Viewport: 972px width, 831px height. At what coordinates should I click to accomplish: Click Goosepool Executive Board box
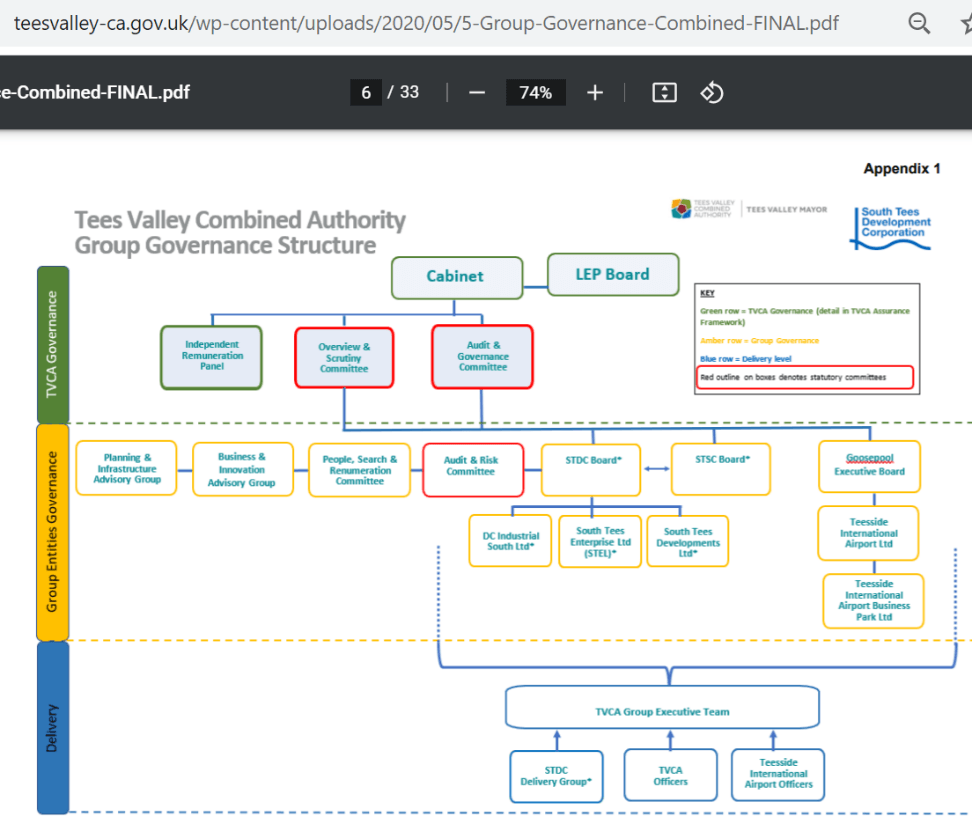869,467
